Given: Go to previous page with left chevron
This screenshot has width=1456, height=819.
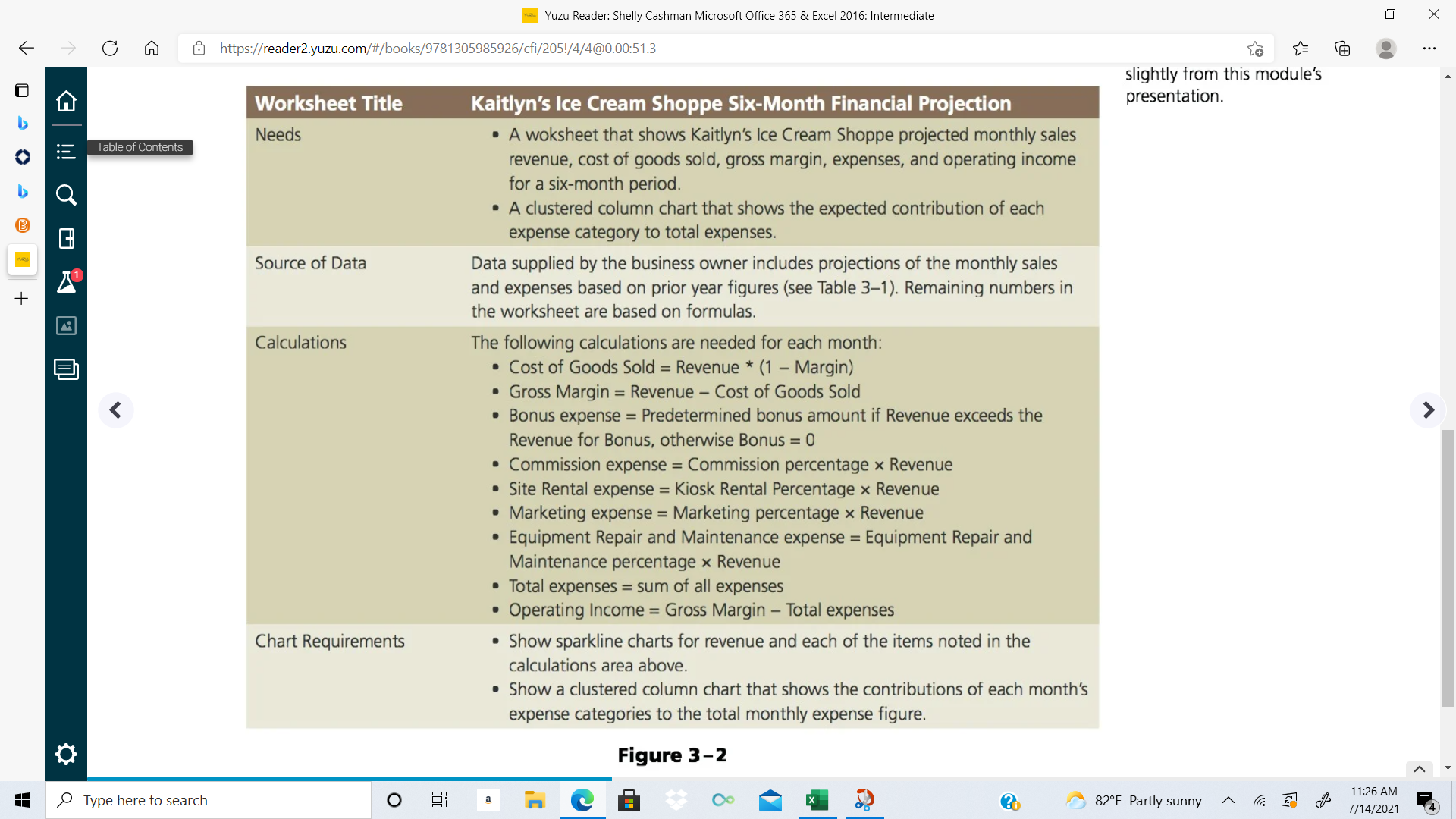Looking at the screenshot, I should point(115,410).
